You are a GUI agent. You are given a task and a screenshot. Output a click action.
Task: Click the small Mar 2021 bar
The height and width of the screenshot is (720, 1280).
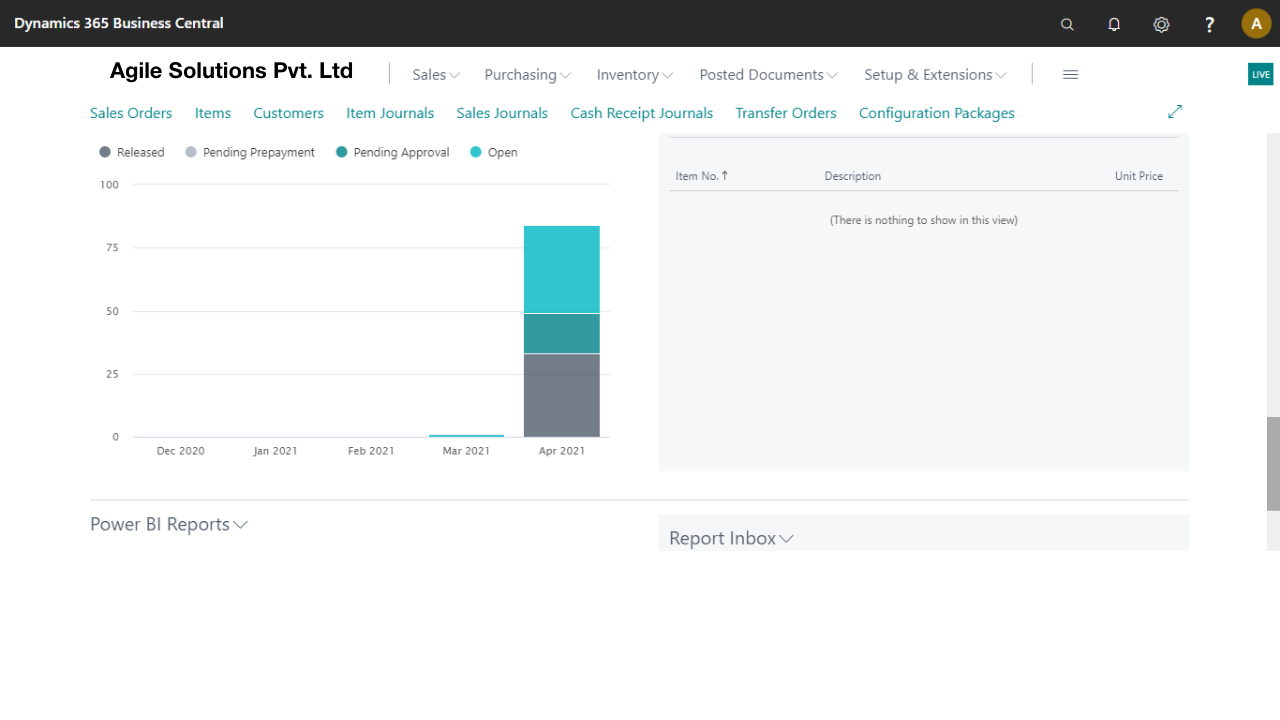[467, 436]
